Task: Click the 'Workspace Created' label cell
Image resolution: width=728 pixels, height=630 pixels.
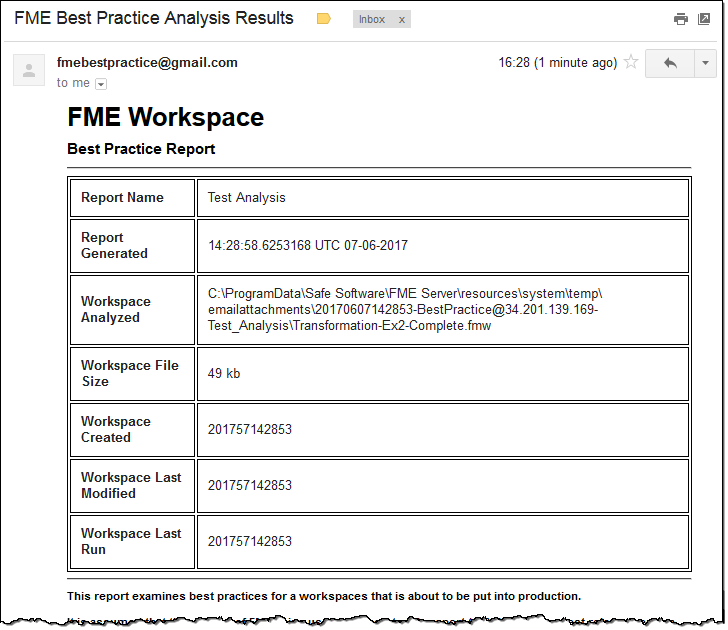Action: coord(132,430)
